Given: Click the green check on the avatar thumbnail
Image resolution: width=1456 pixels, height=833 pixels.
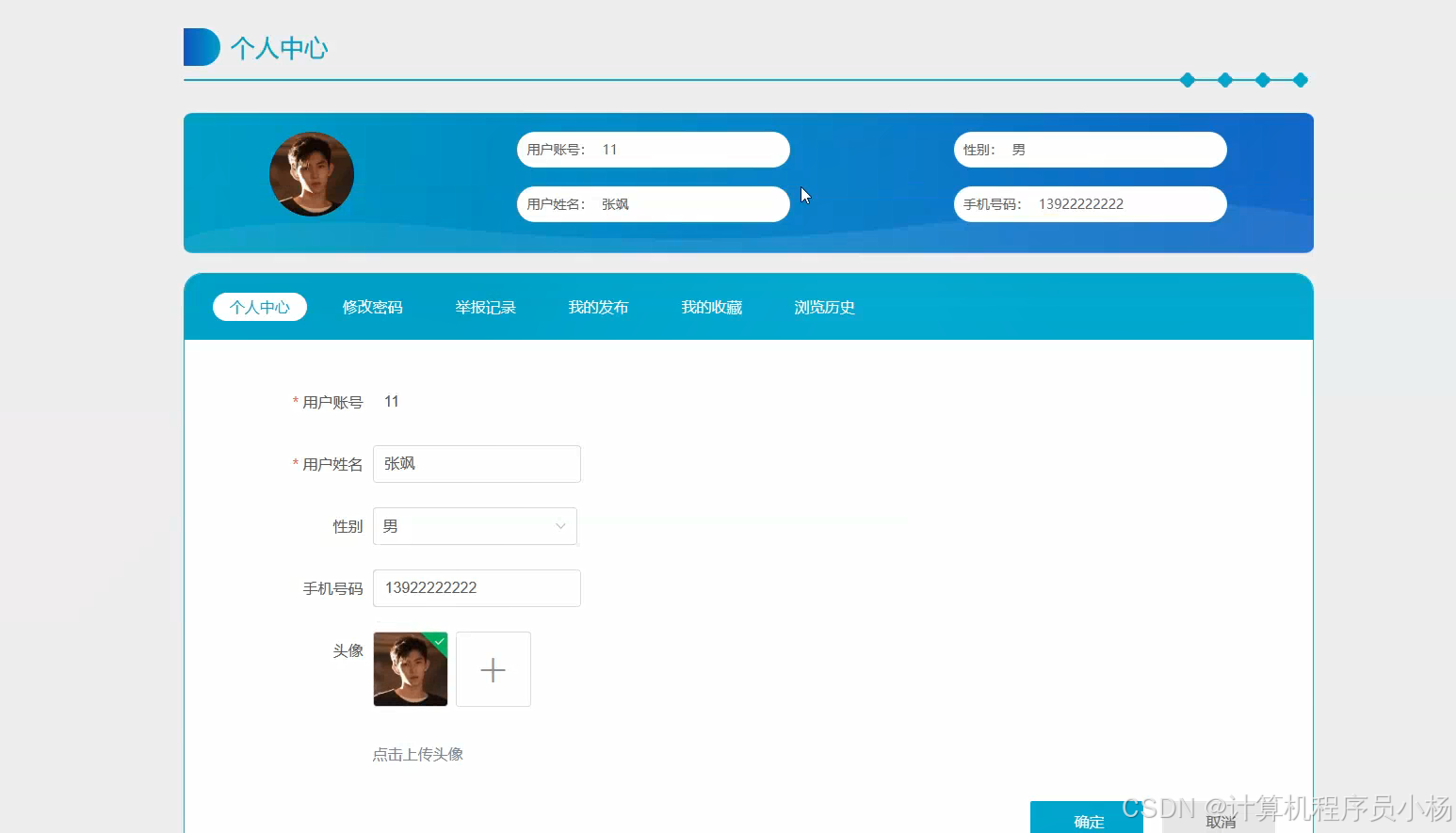Looking at the screenshot, I should 439,641.
